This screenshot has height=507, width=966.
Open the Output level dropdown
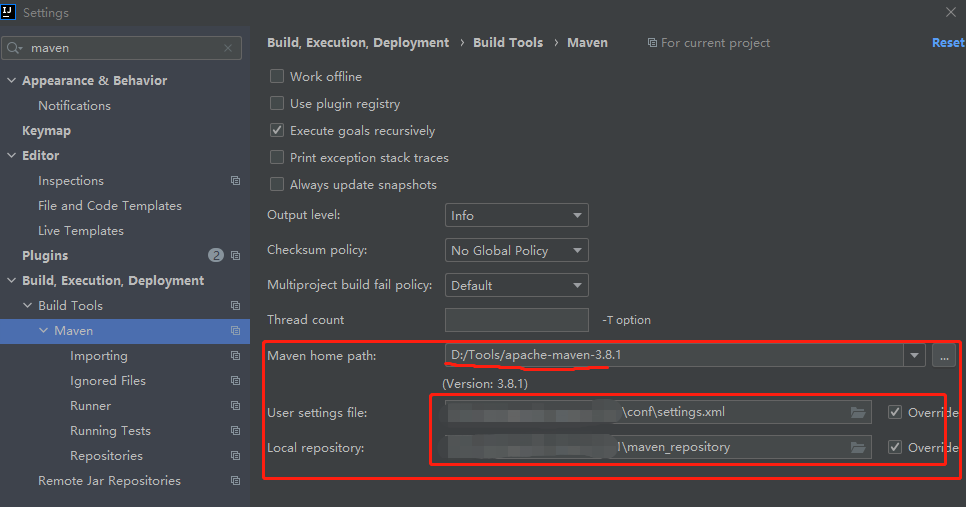[x=516, y=215]
